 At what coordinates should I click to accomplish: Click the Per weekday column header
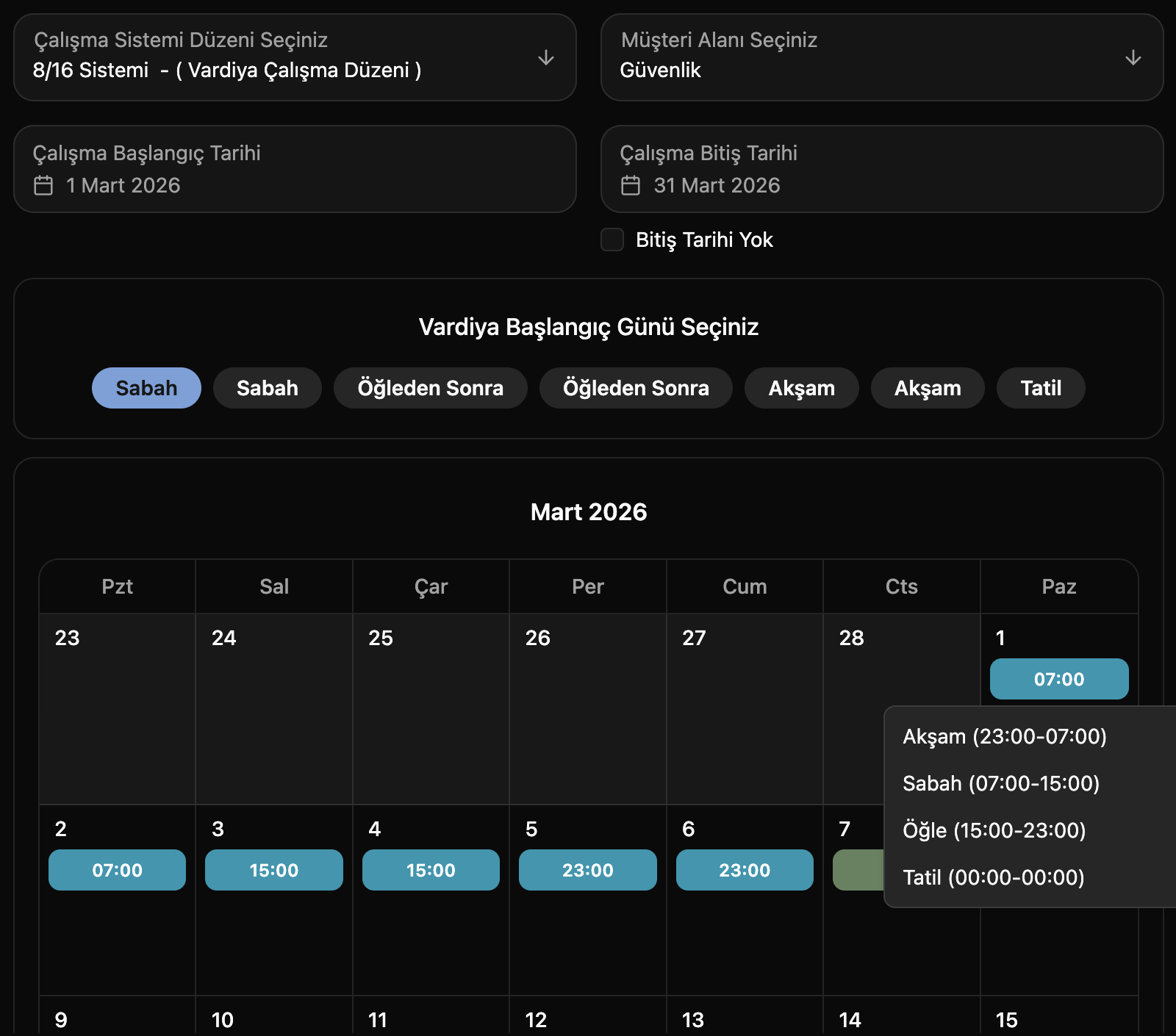click(x=588, y=586)
